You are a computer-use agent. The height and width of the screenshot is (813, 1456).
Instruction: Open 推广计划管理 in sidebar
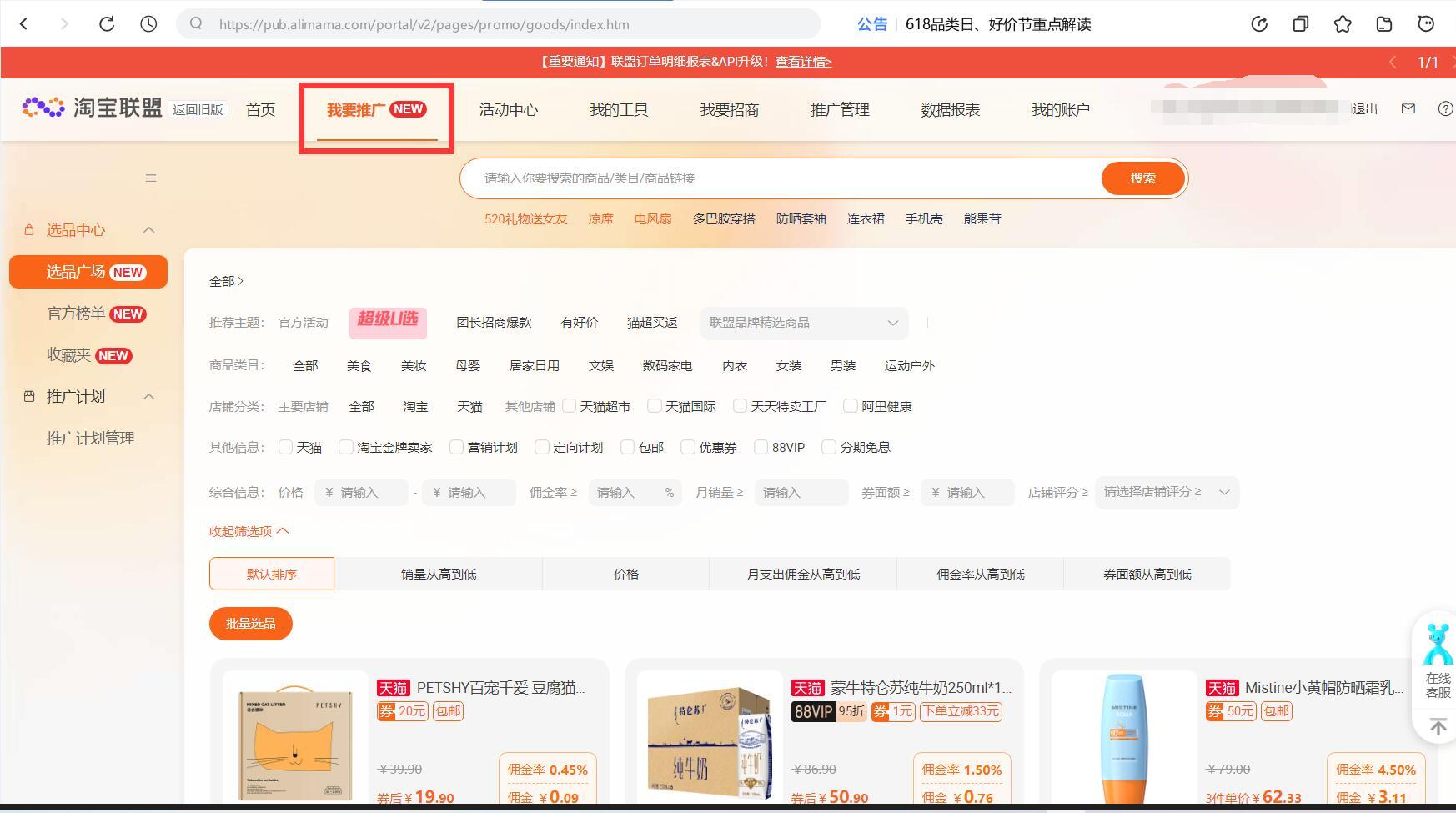90,439
